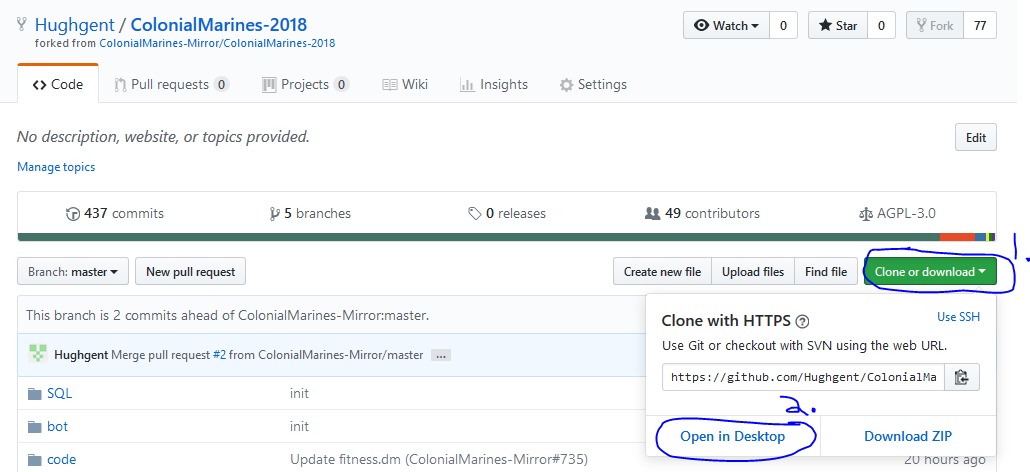
Task: Toggle Clone or download dropdown
Action: (930, 271)
